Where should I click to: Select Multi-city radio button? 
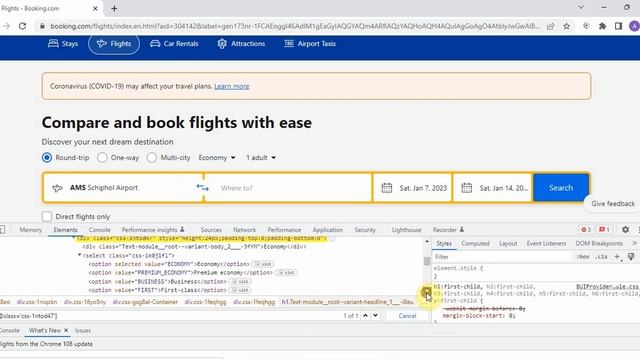pyautogui.click(x=151, y=157)
